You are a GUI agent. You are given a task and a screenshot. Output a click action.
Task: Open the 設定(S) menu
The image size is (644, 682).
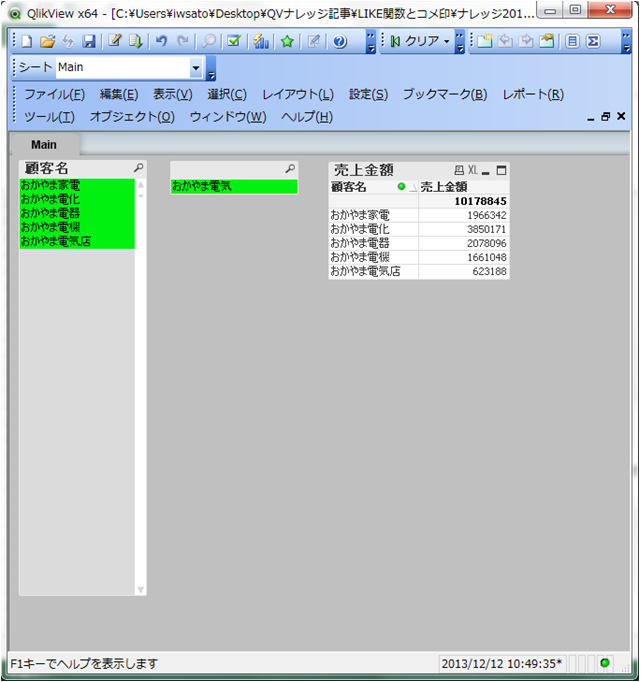click(x=368, y=94)
